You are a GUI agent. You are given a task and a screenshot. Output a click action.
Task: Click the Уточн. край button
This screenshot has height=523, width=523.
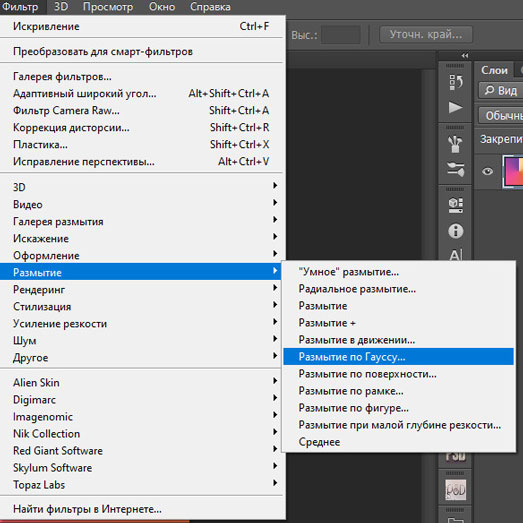tap(426, 34)
